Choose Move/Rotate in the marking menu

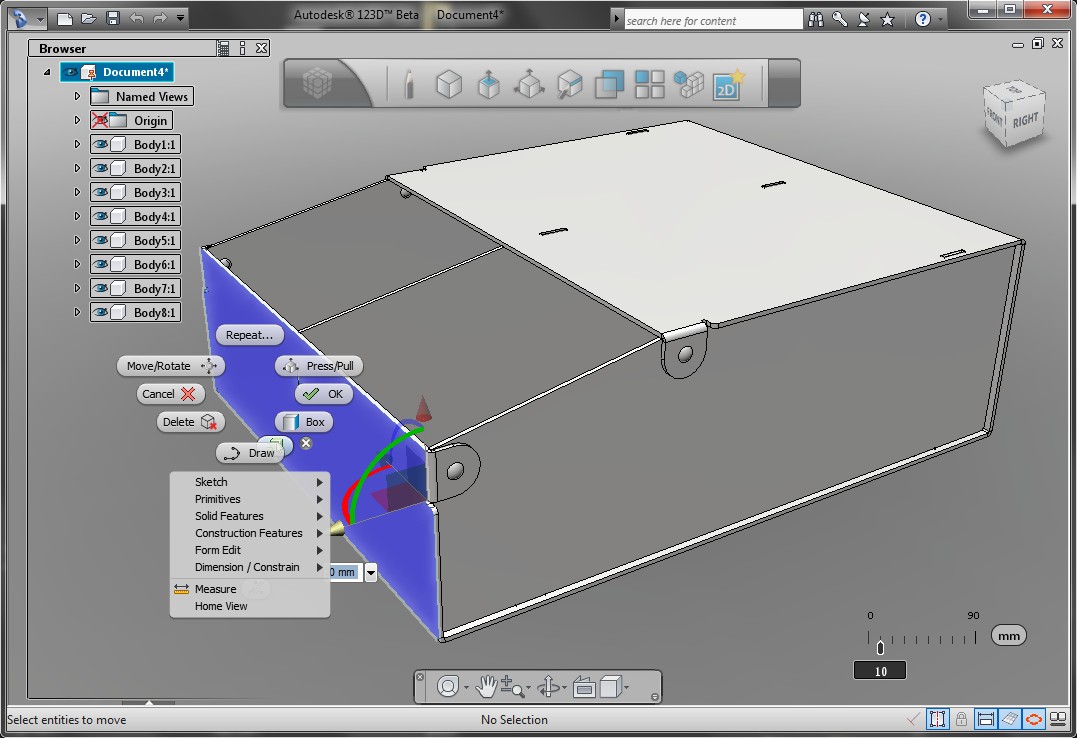coord(170,366)
